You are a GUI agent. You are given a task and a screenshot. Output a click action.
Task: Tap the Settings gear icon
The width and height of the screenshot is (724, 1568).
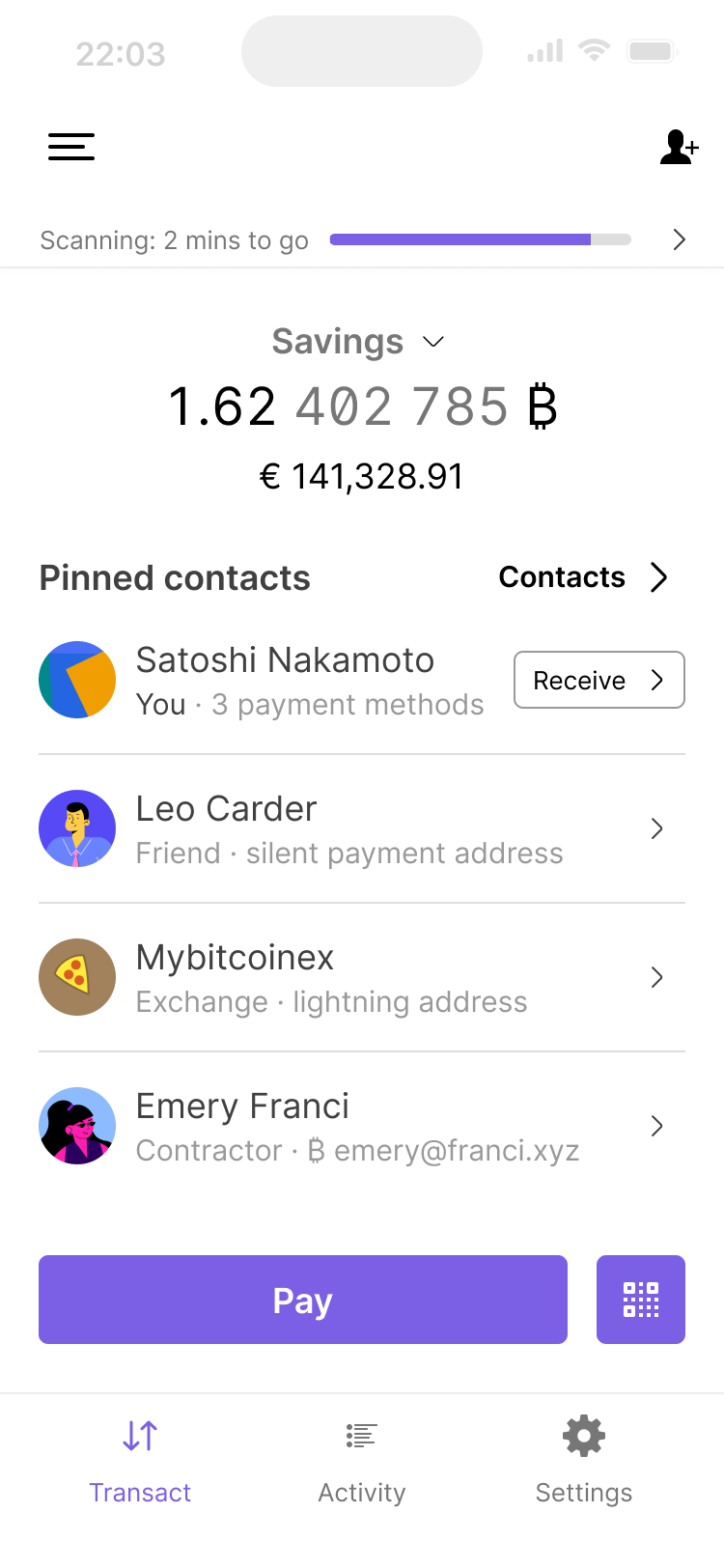[x=584, y=1437]
